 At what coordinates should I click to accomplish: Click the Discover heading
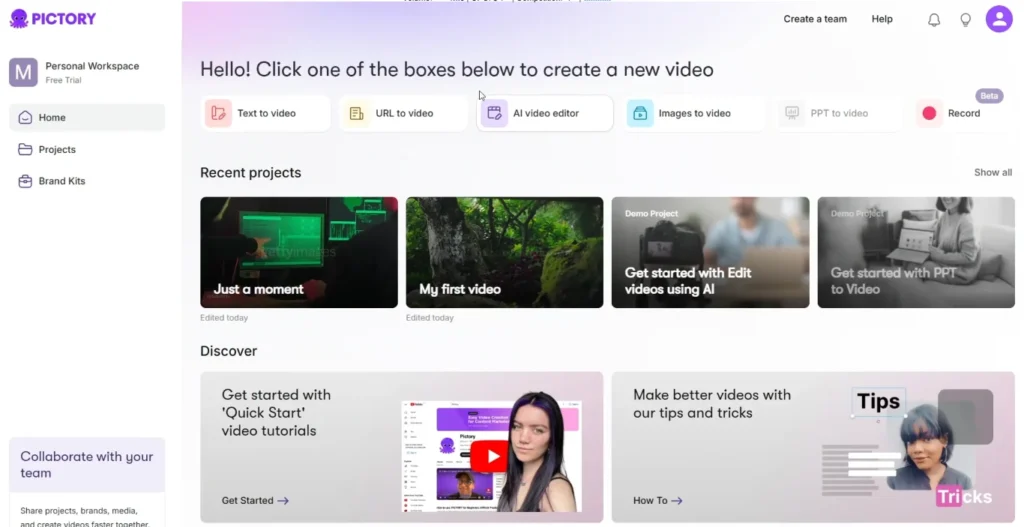tap(229, 351)
